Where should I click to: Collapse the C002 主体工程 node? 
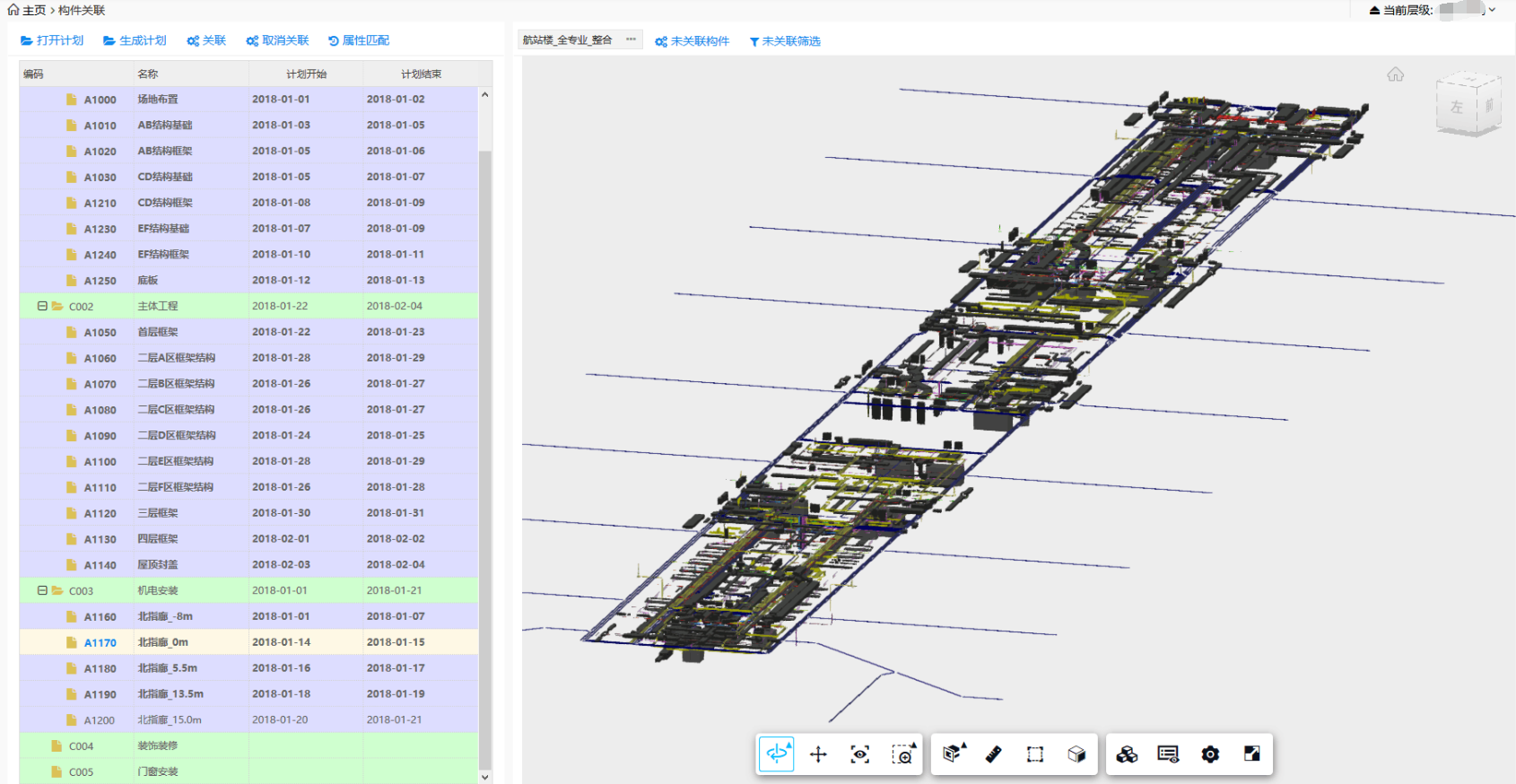pos(42,306)
